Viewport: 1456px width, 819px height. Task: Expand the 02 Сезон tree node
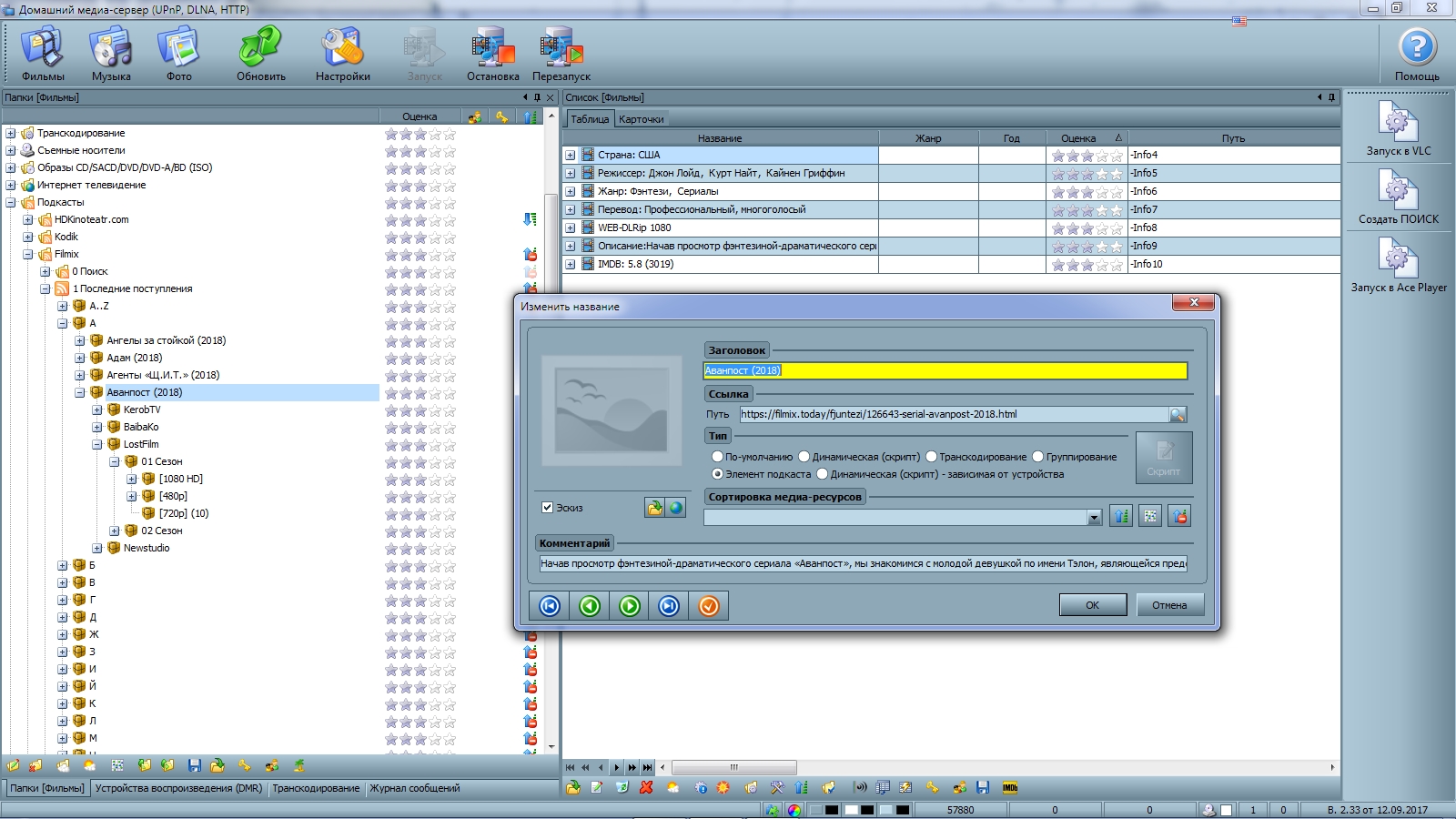click(115, 531)
